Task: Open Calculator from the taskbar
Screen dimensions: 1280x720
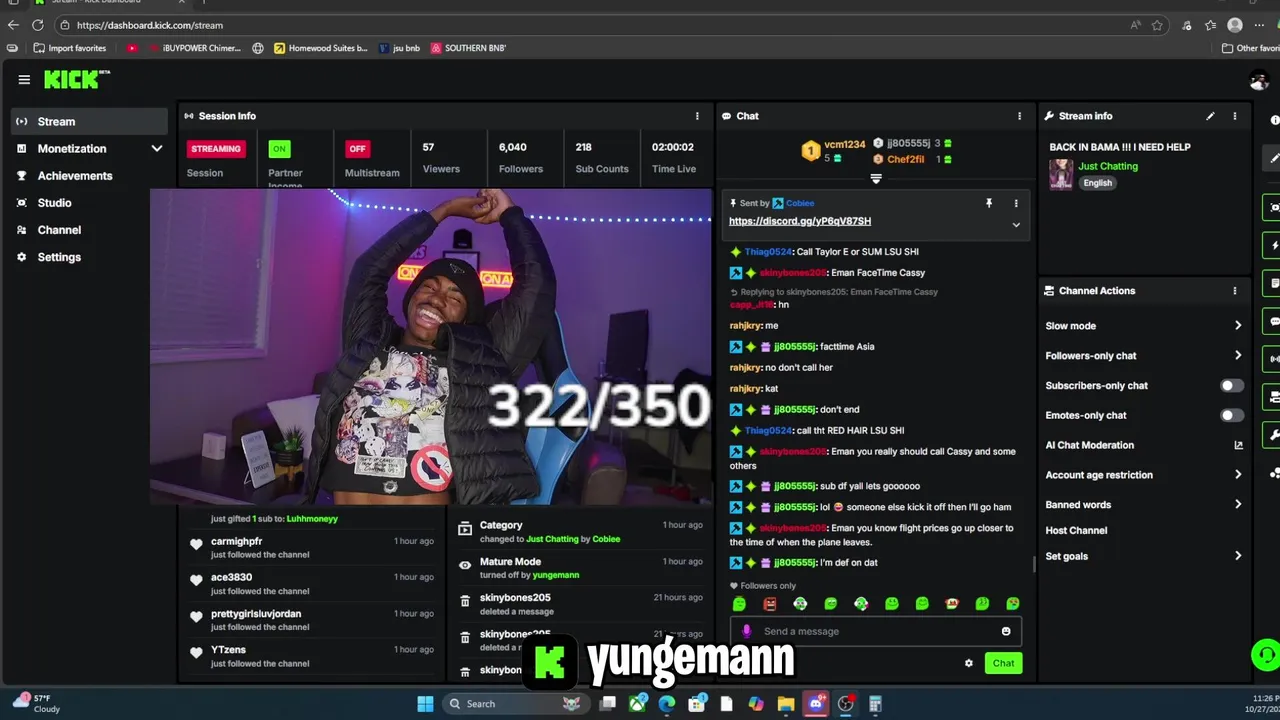Action: pos(875,704)
